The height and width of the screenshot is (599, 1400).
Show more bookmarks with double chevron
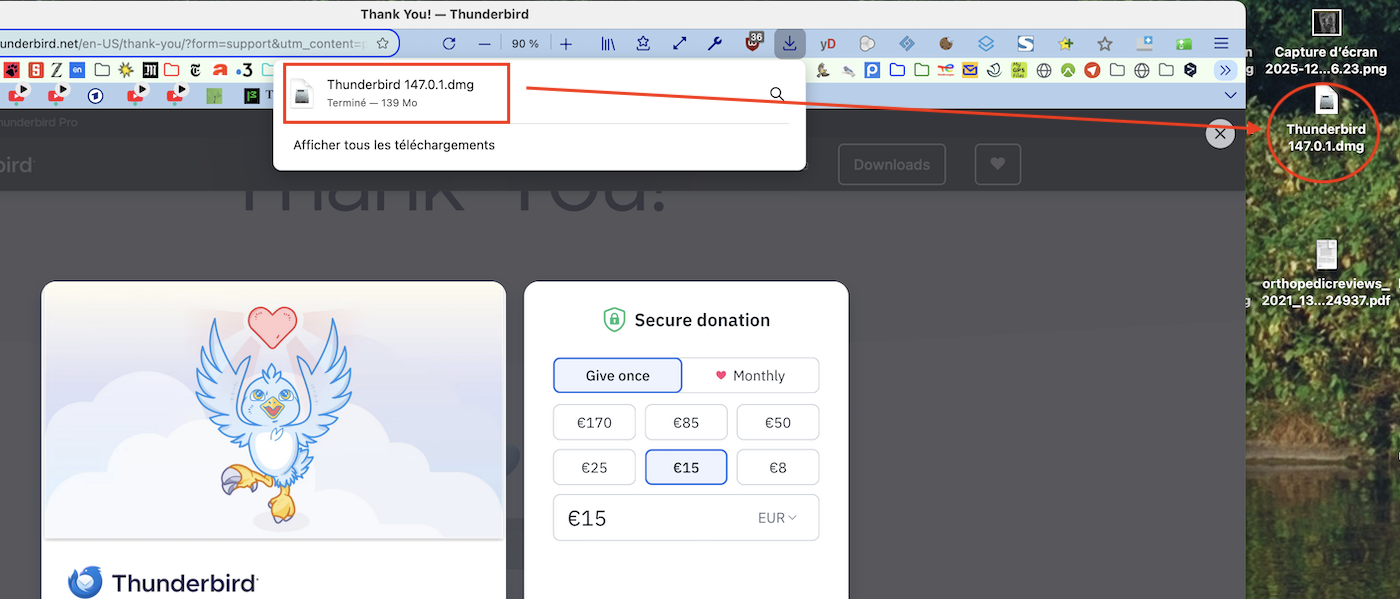pos(1224,70)
